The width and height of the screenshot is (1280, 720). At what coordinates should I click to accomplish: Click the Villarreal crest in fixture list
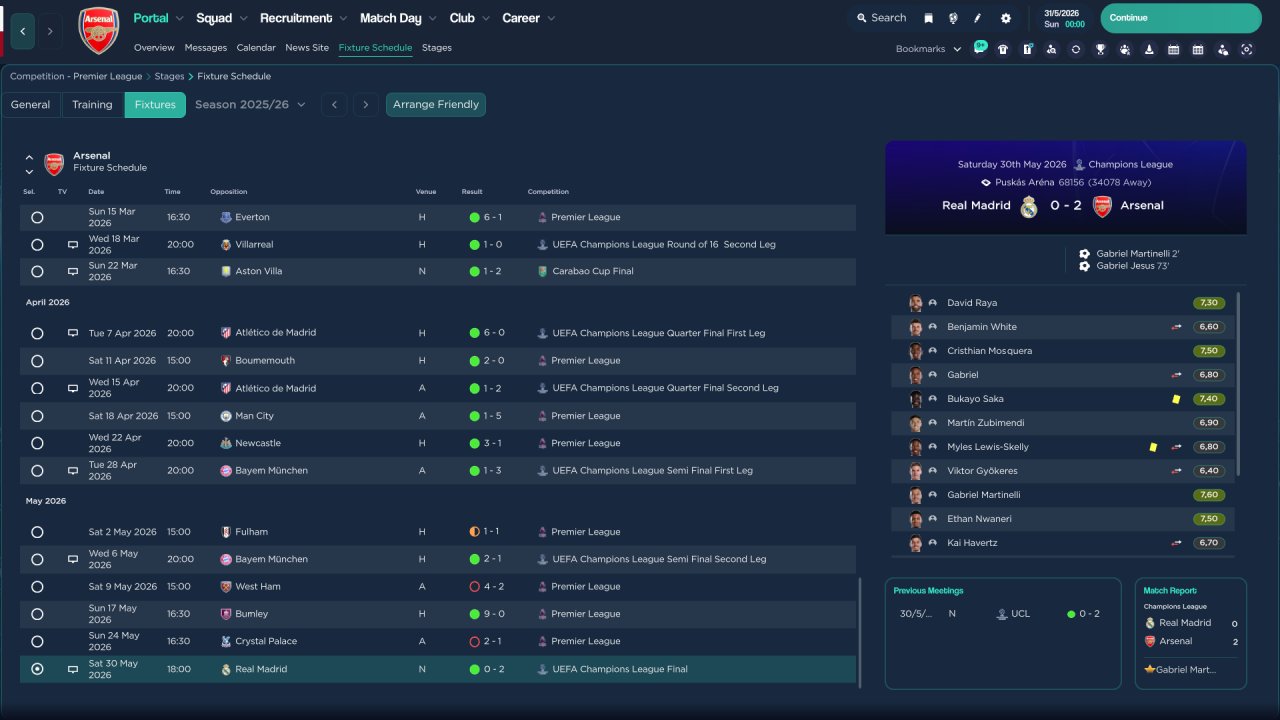coord(226,244)
